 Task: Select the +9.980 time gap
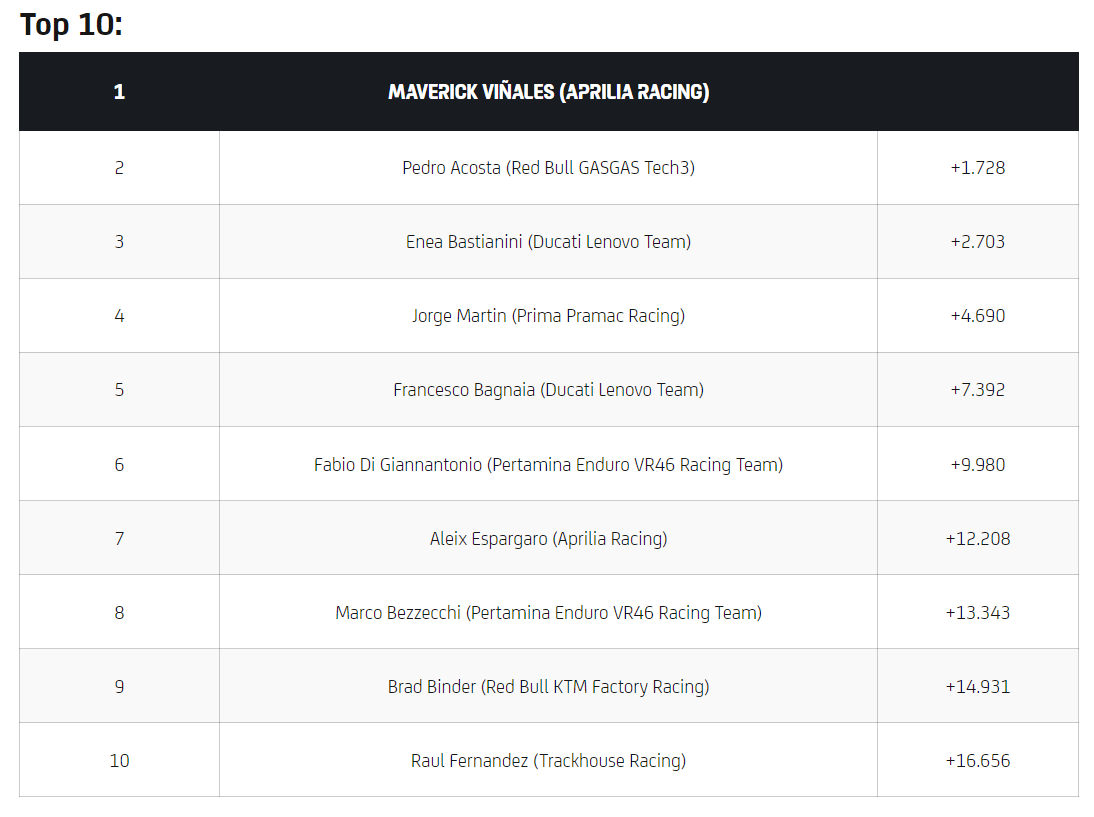[977, 464]
